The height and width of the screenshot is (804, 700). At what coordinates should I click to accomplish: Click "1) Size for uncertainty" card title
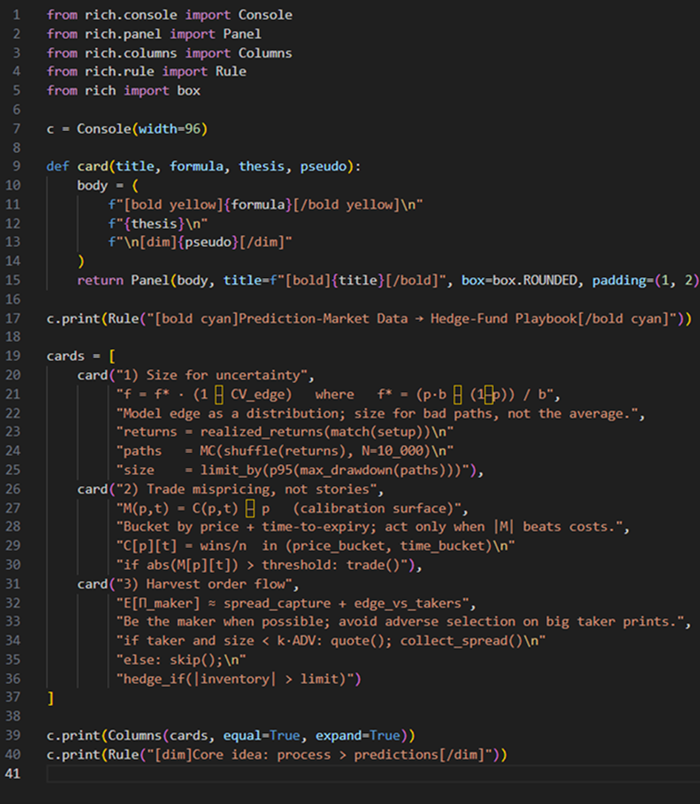click(211, 375)
